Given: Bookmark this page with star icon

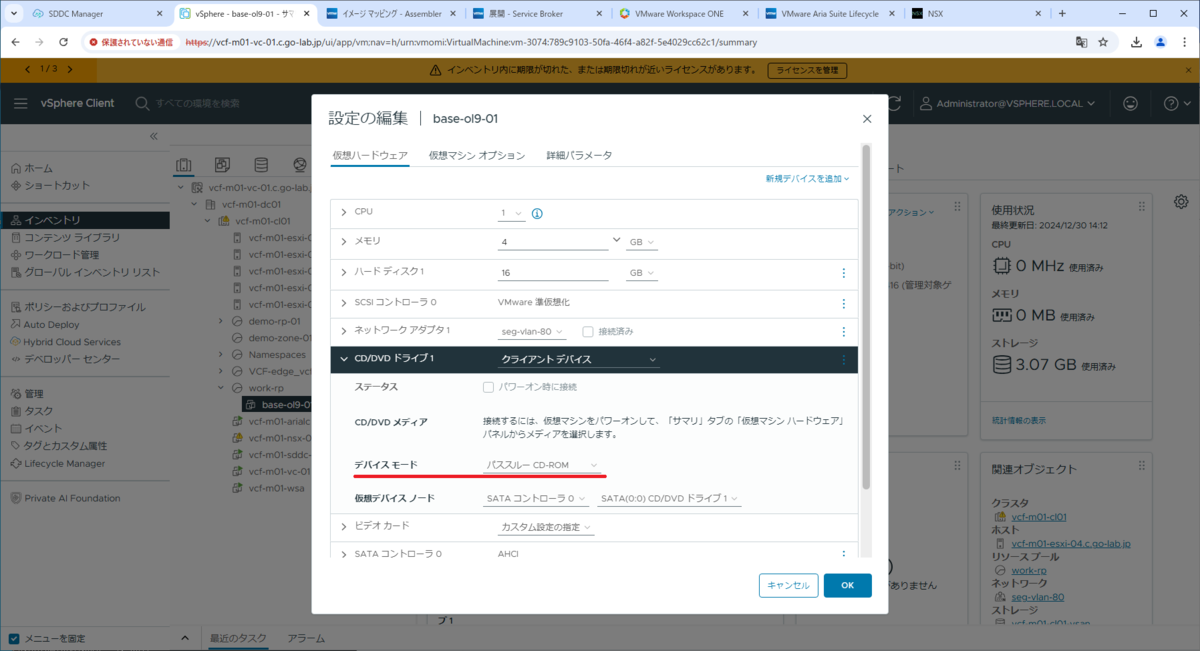Looking at the screenshot, I should [x=1103, y=43].
